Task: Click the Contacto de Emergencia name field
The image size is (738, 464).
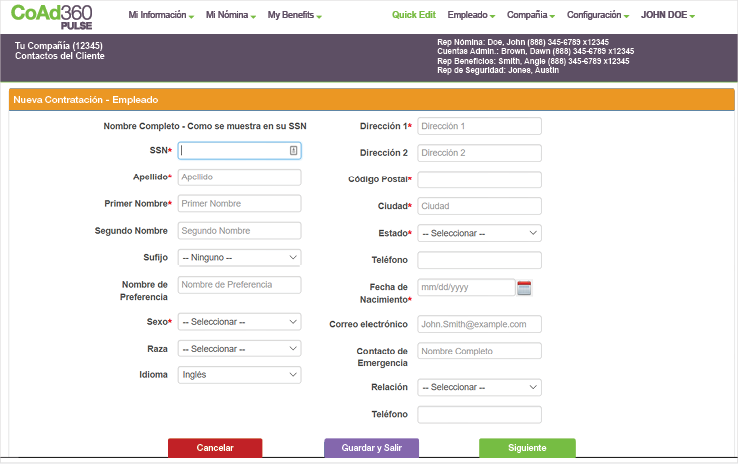Action: [479, 351]
